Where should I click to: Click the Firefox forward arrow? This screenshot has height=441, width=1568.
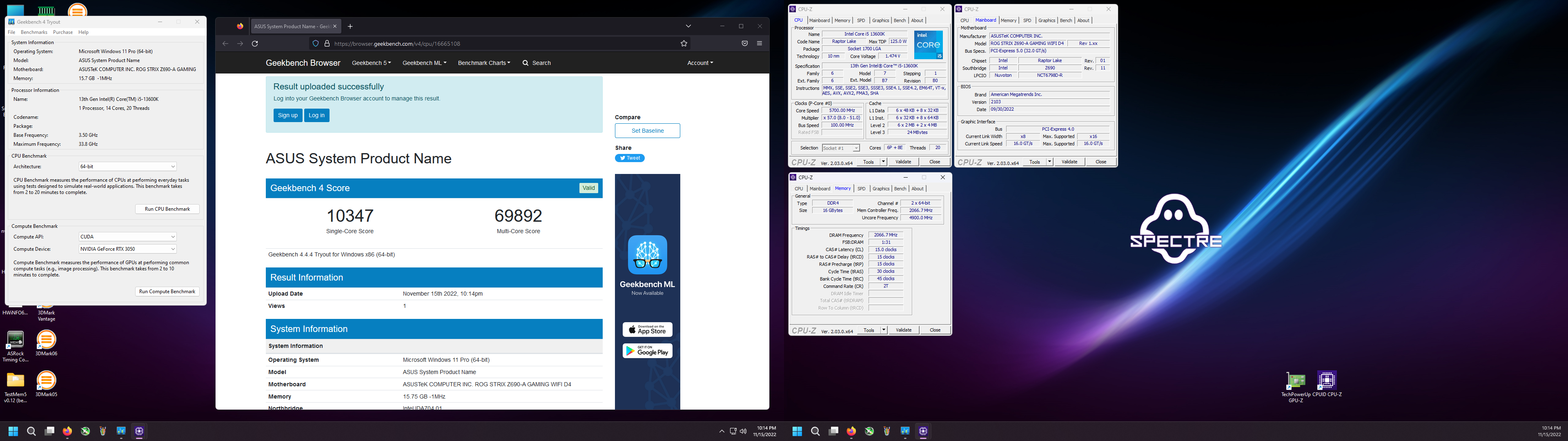pyautogui.click(x=240, y=43)
